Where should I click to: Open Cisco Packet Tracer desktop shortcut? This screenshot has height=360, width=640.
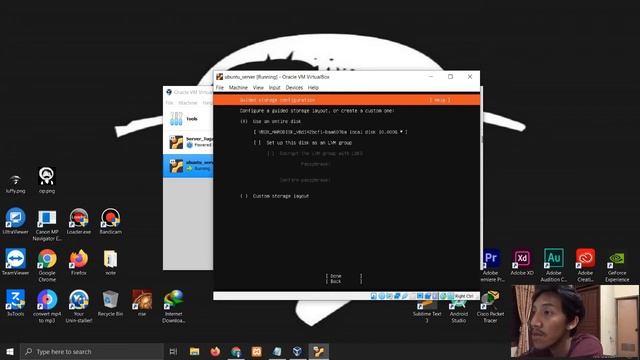tap(490, 307)
